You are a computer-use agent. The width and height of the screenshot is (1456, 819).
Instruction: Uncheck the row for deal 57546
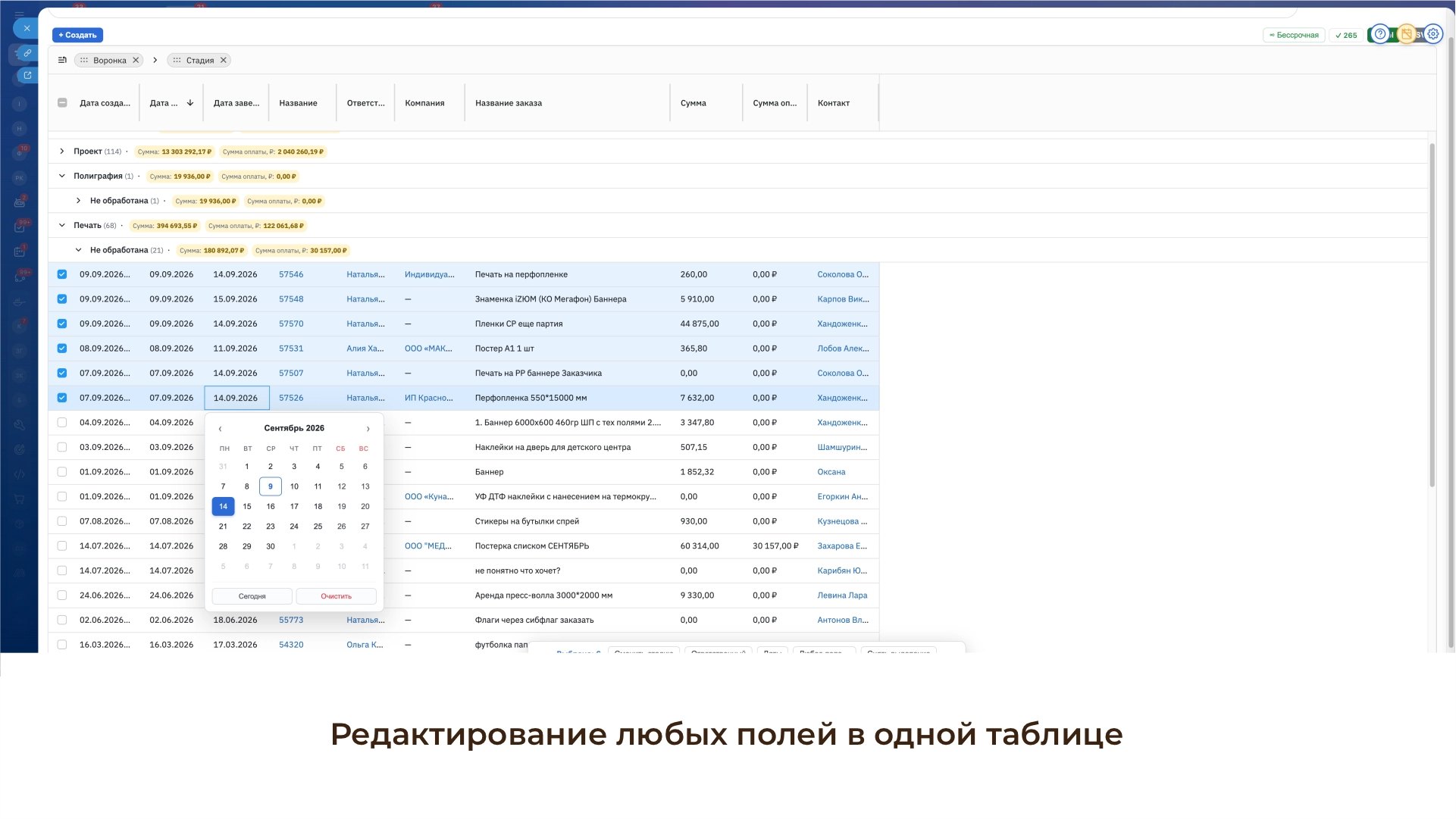[62, 274]
